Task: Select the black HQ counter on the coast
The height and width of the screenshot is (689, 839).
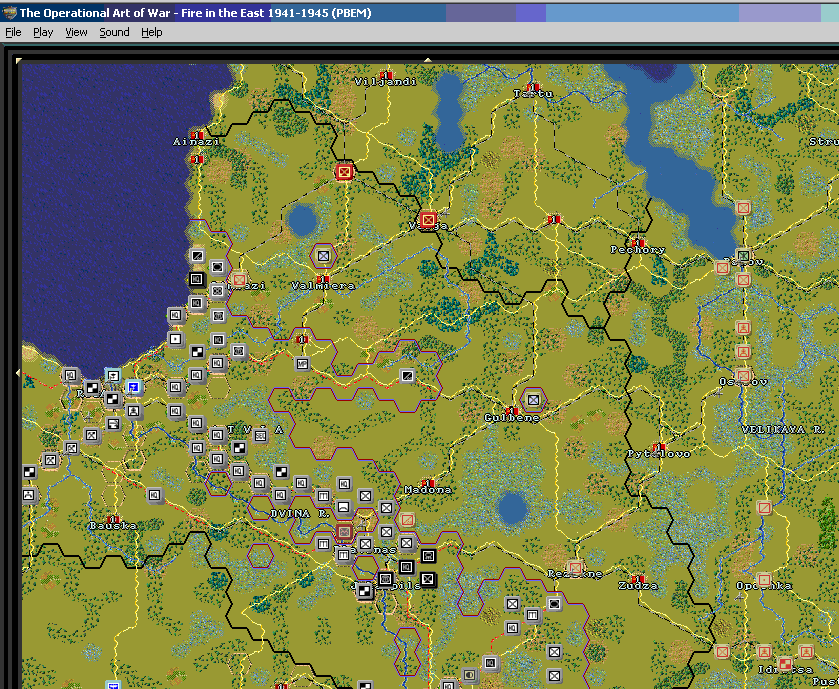Action: pyautogui.click(x=197, y=279)
